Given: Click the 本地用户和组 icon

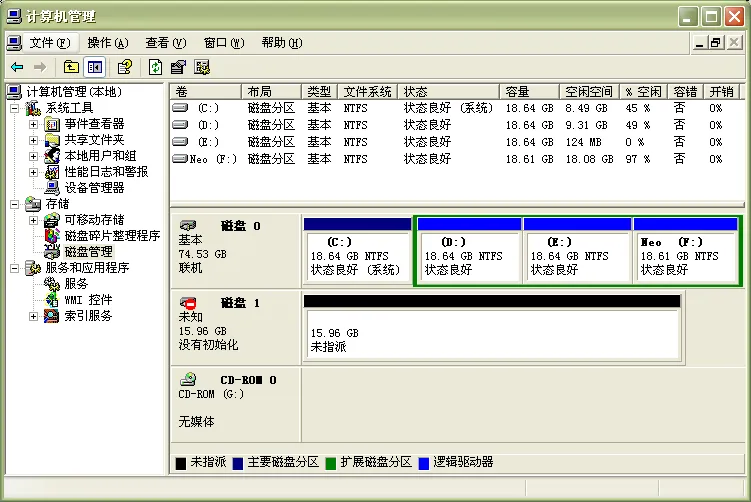Looking at the screenshot, I should (x=52, y=156).
